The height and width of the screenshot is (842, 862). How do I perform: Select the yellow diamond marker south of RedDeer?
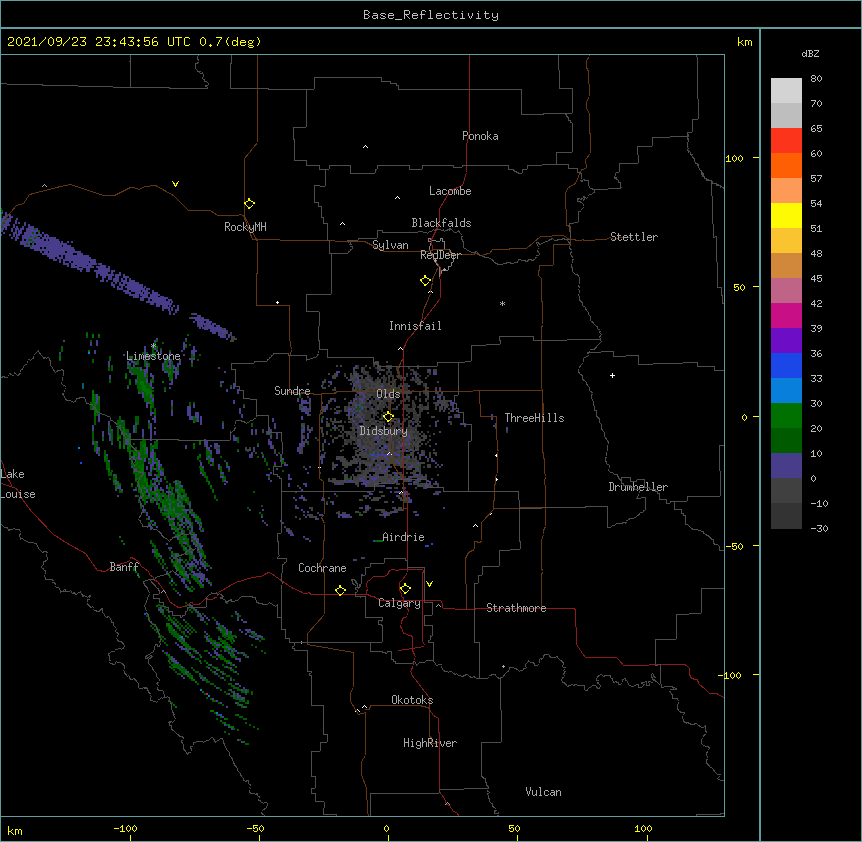(x=425, y=281)
